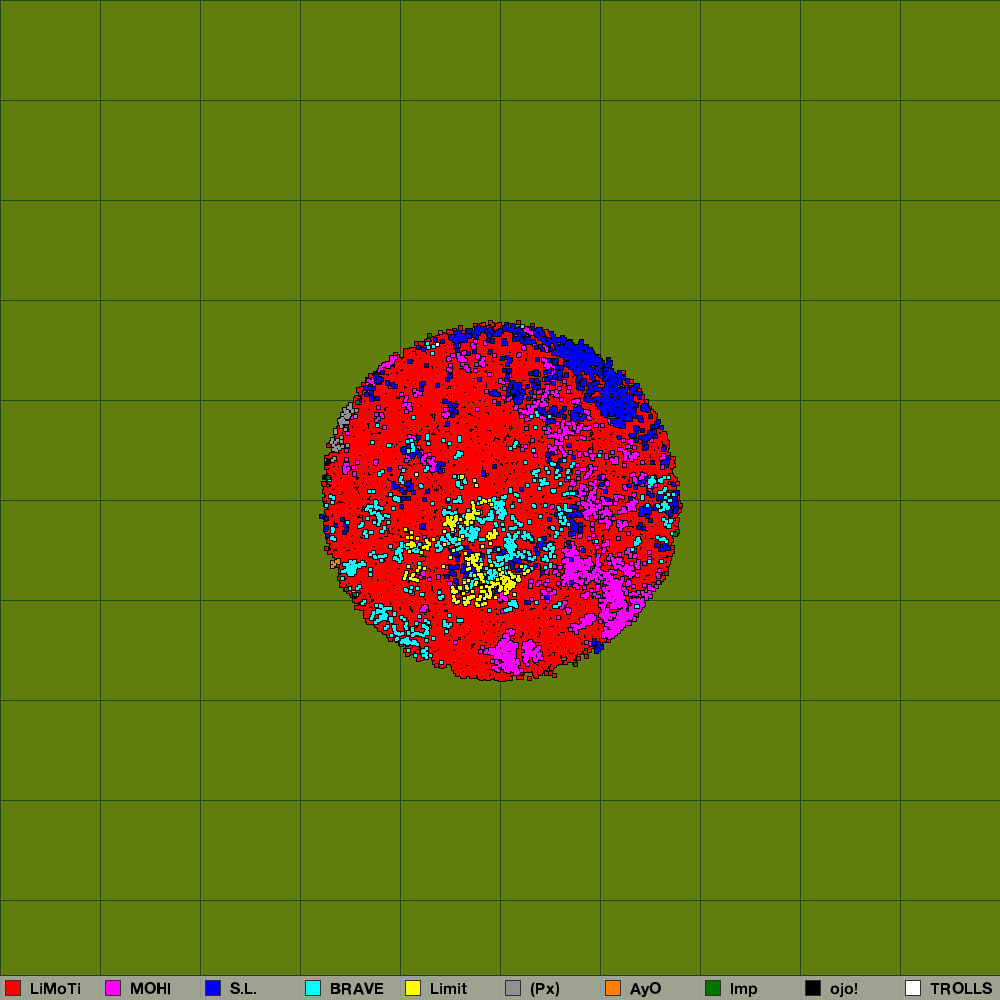Screen dimensions: 1000x1000
Task: Select the LiMoTi legend label
Action: coord(55,989)
